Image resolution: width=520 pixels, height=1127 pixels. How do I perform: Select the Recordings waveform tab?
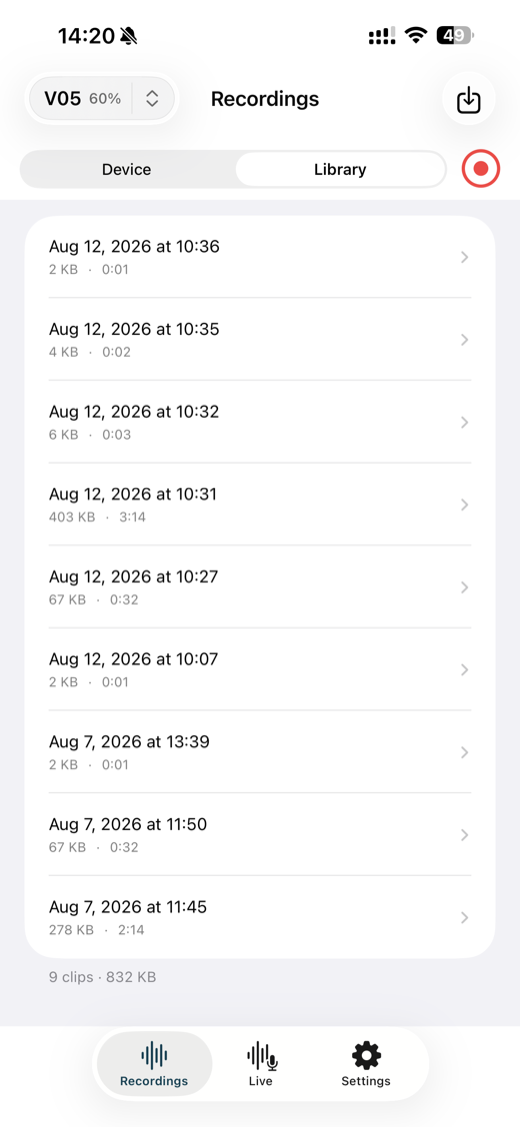point(154,1064)
